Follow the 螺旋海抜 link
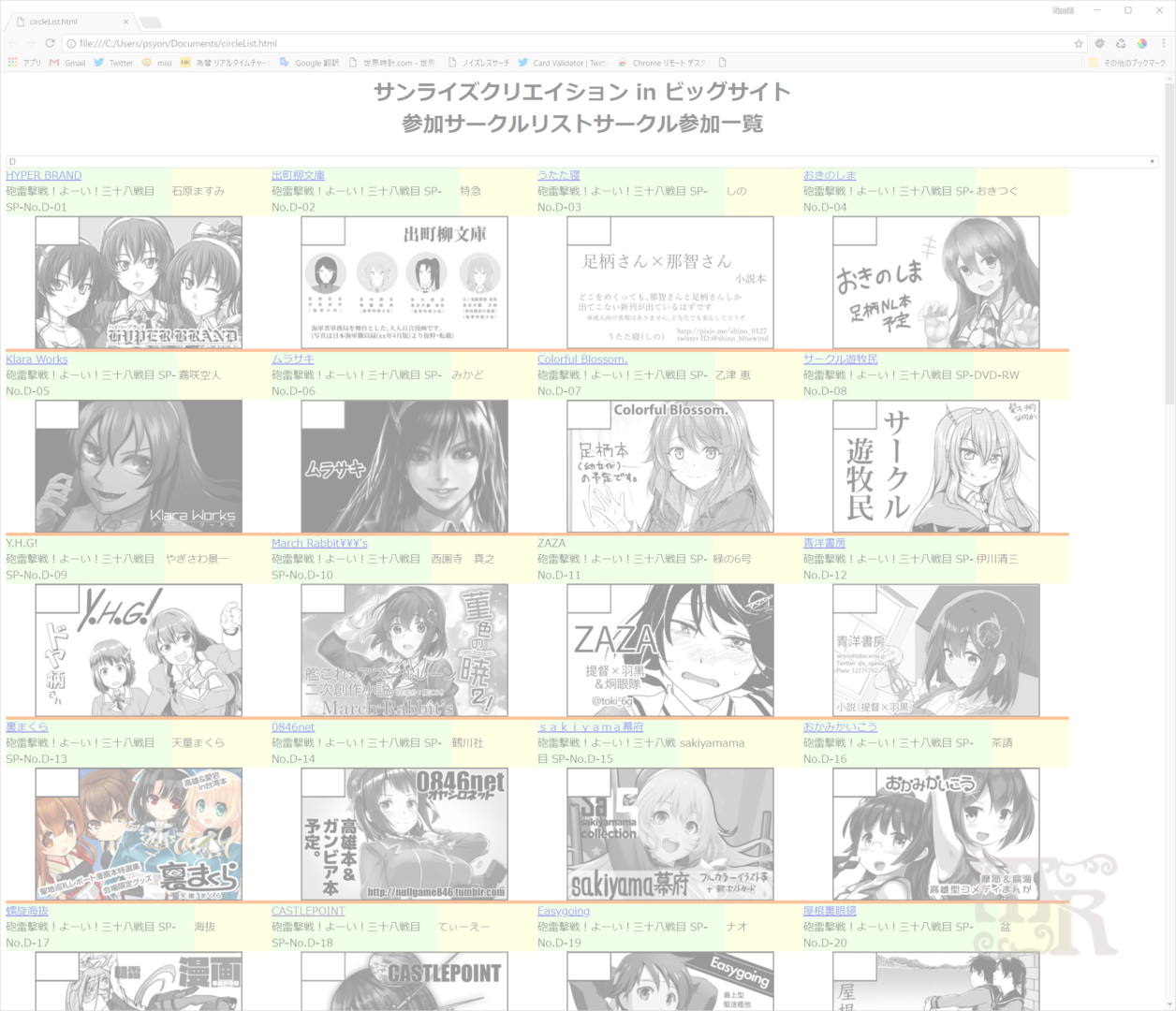Screen dimensions: 1176x1011 [27, 911]
